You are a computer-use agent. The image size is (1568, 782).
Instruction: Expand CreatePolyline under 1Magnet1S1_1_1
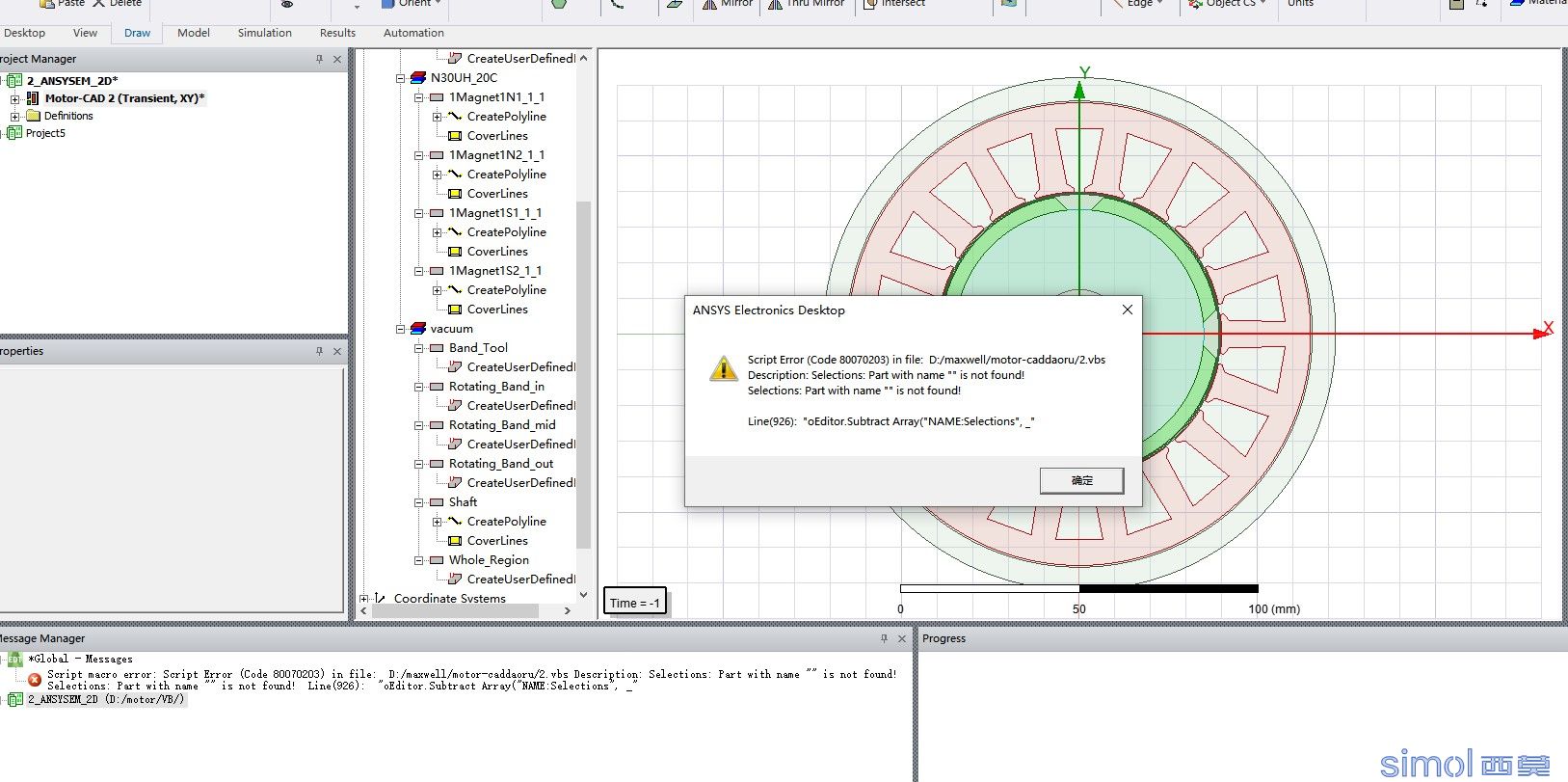(438, 232)
